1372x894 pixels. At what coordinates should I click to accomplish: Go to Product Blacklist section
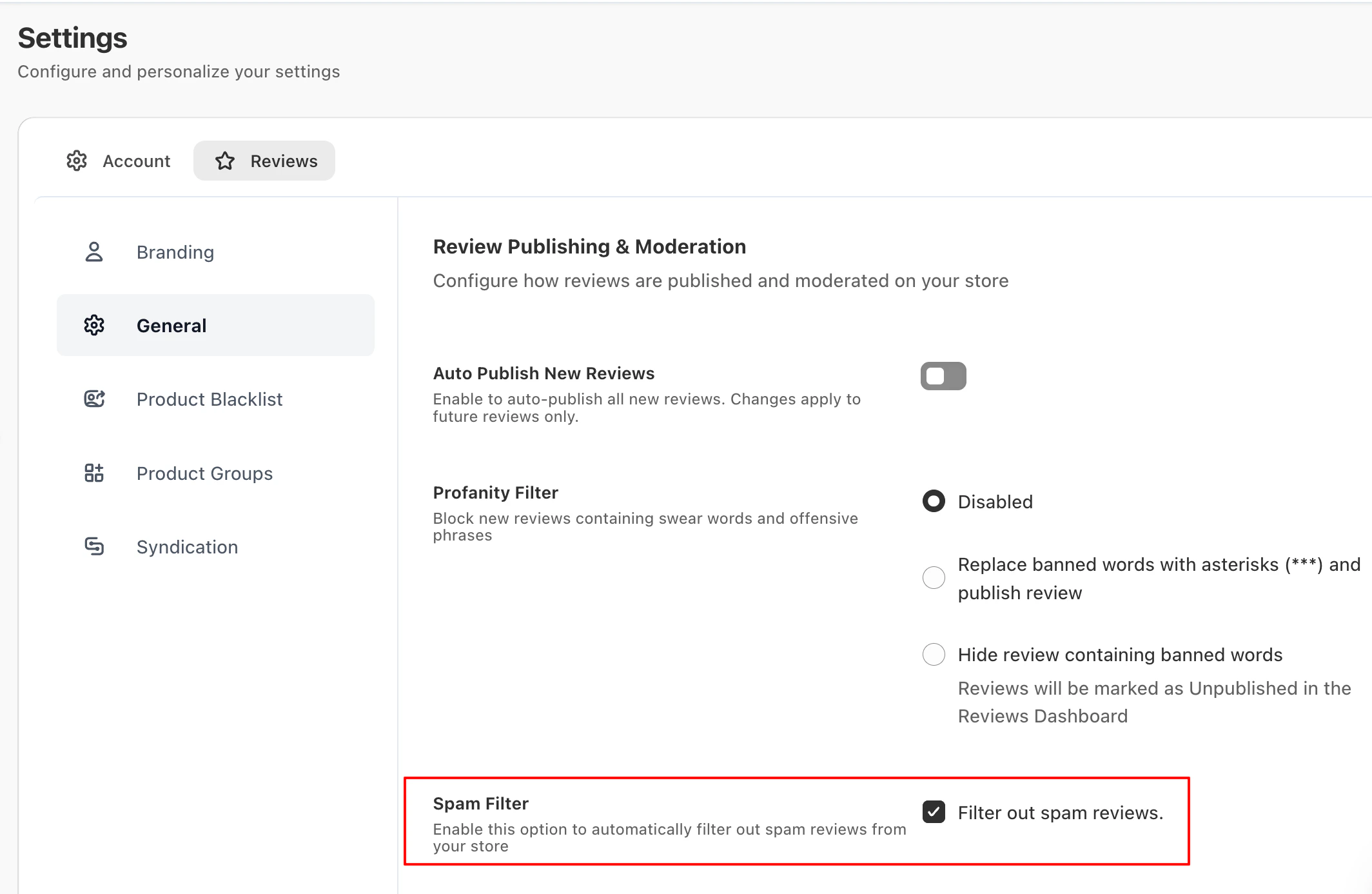[x=210, y=399]
